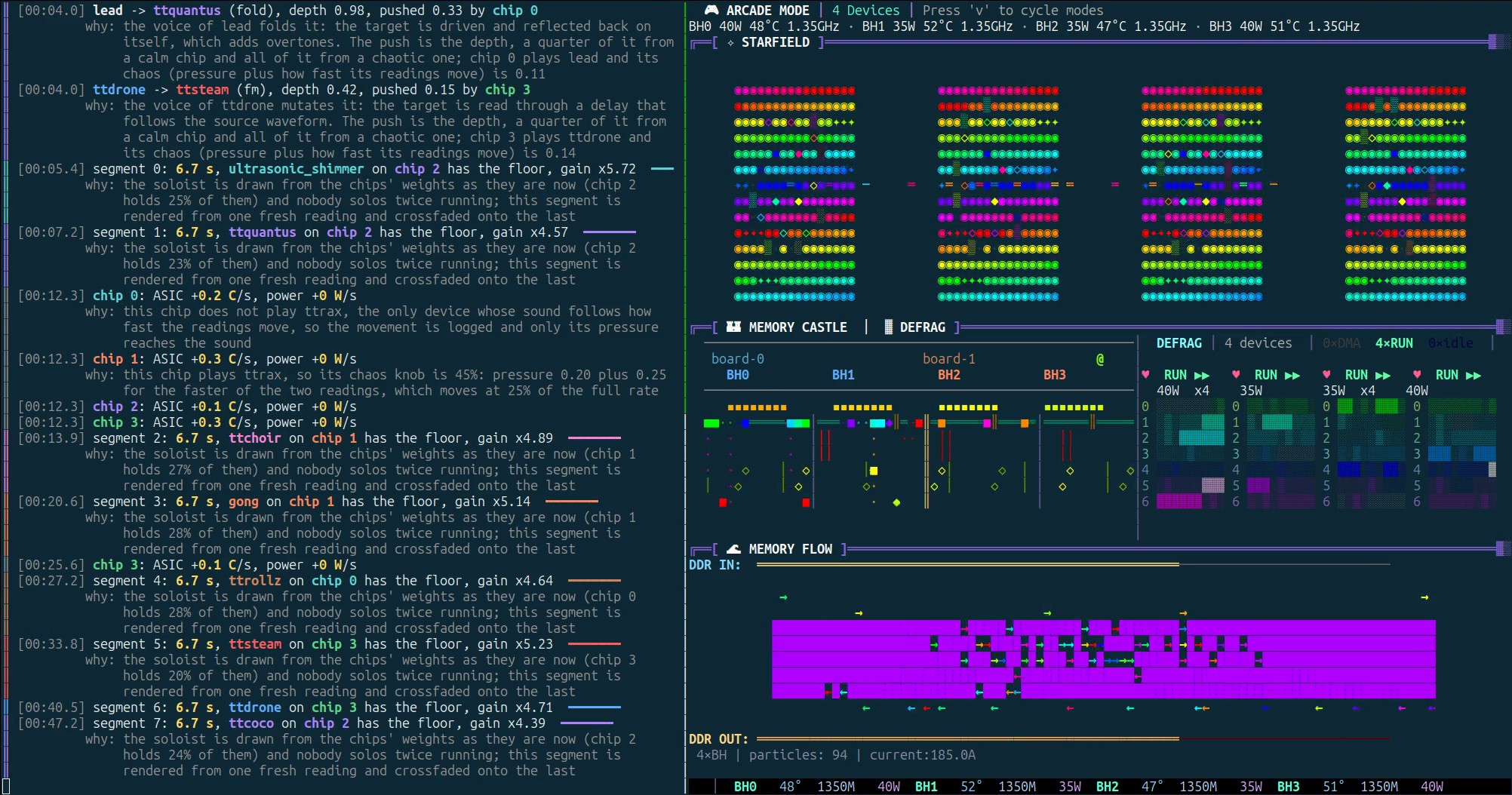Click 'gong' in the segment 3 line
This screenshot has width=1512, height=795.
[x=244, y=502]
